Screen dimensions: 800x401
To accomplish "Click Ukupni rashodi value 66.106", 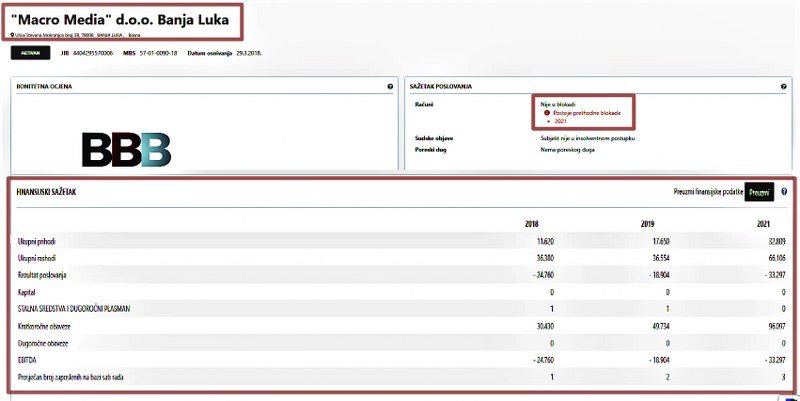I will (776, 258).
